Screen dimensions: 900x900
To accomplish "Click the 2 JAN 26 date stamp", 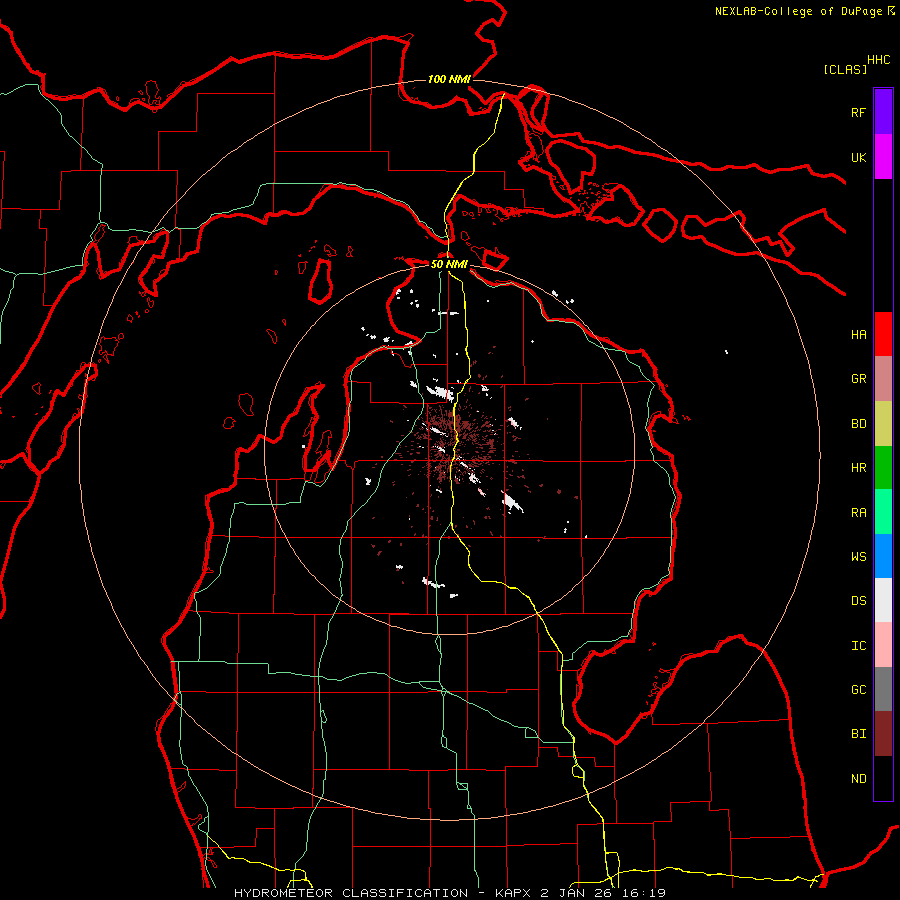I will pos(577,893).
